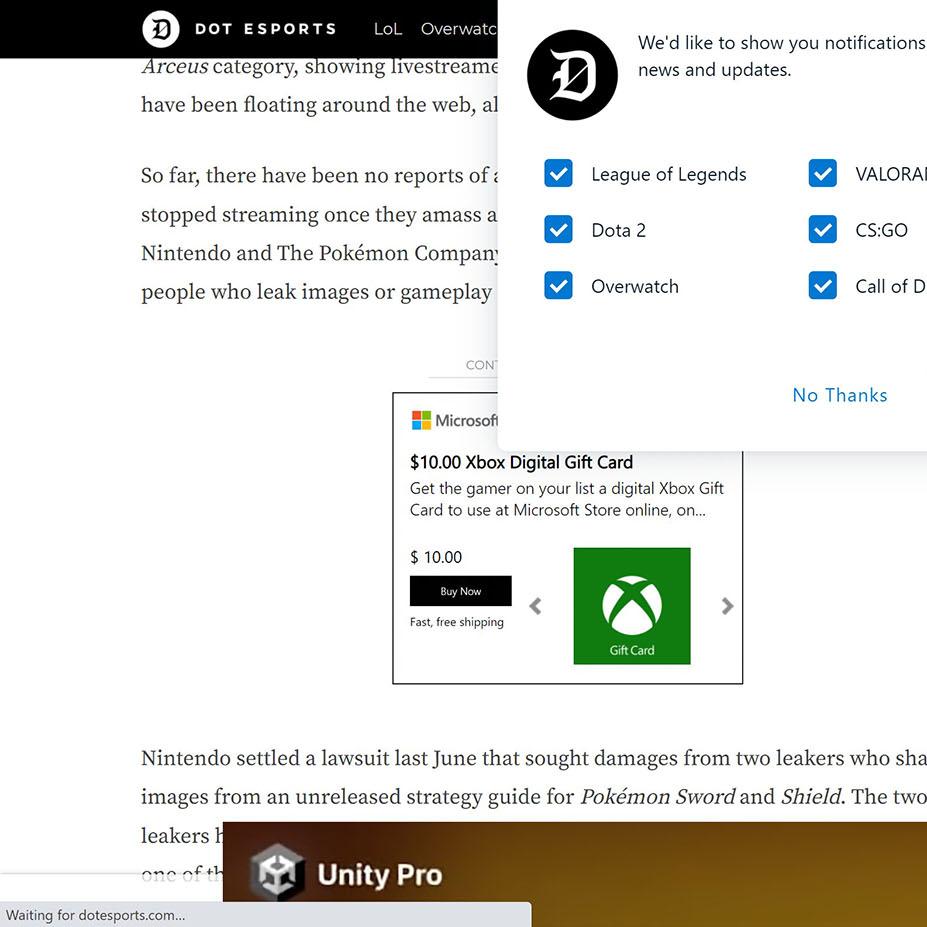The height and width of the screenshot is (927, 927).
Task: Uncheck the League of Legends checkbox
Action: coord(558,173)
